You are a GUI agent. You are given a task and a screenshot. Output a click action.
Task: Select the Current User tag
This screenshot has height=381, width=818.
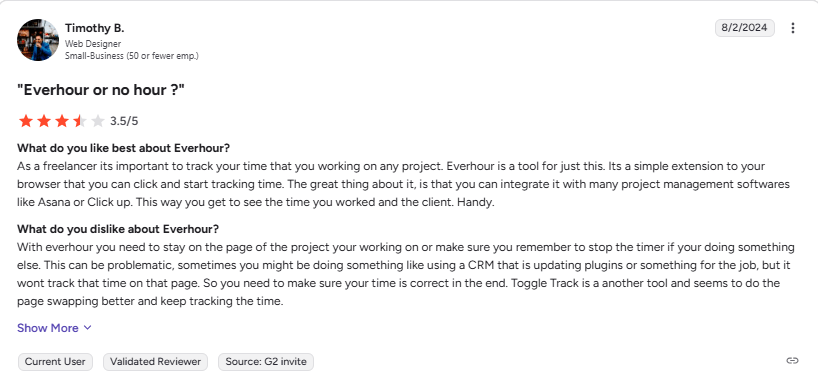(55, 362)
